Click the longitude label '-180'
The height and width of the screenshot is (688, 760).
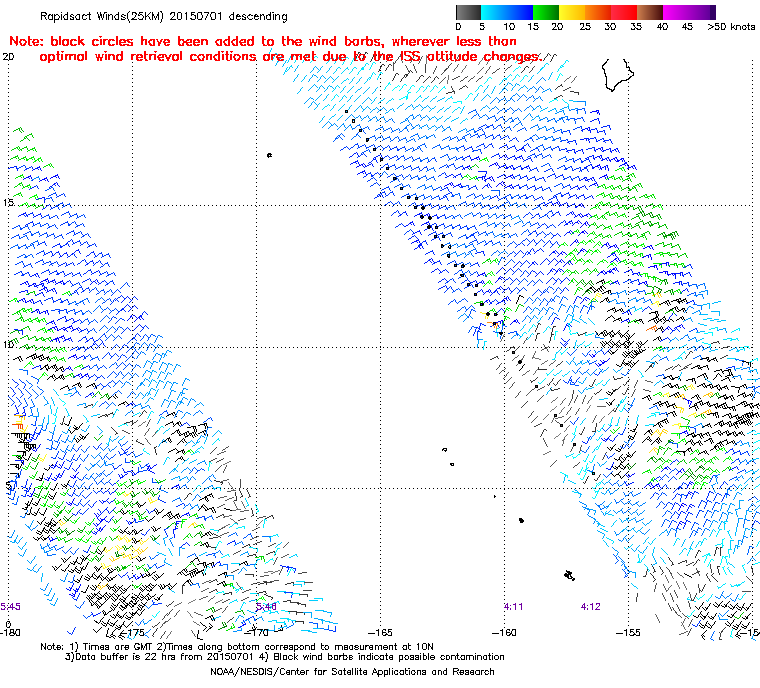click(x=10, y=633)
